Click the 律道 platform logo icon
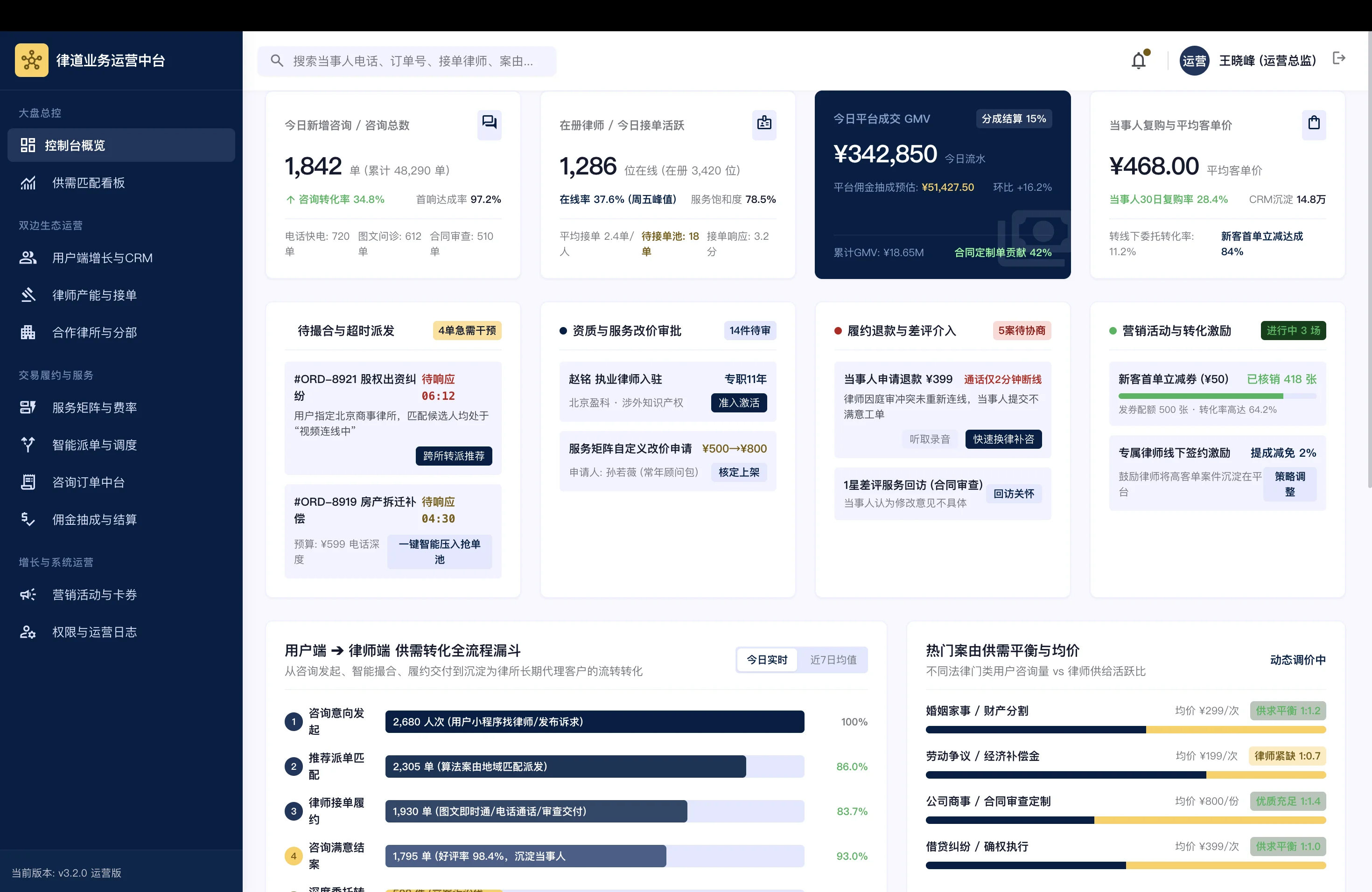This screenshot has width=1372, height=892. [x=32, y=60]
